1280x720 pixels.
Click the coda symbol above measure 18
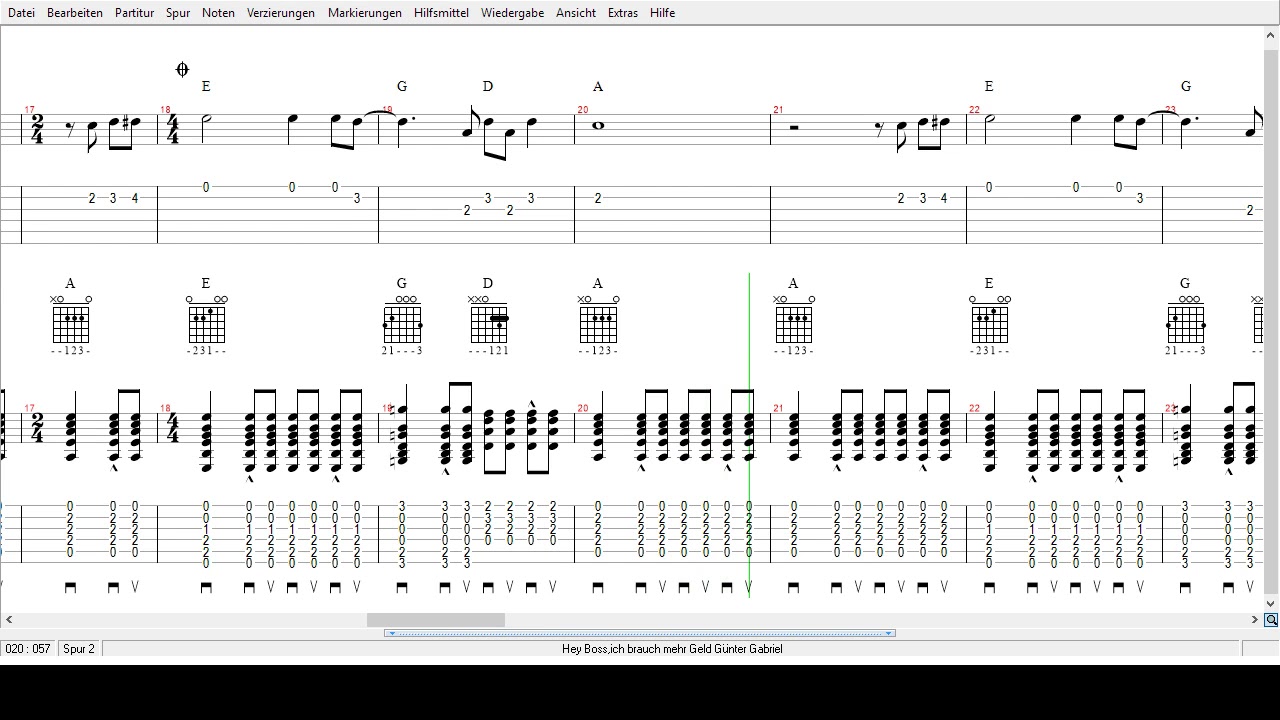pyautogui.click(x=182, y=69)
